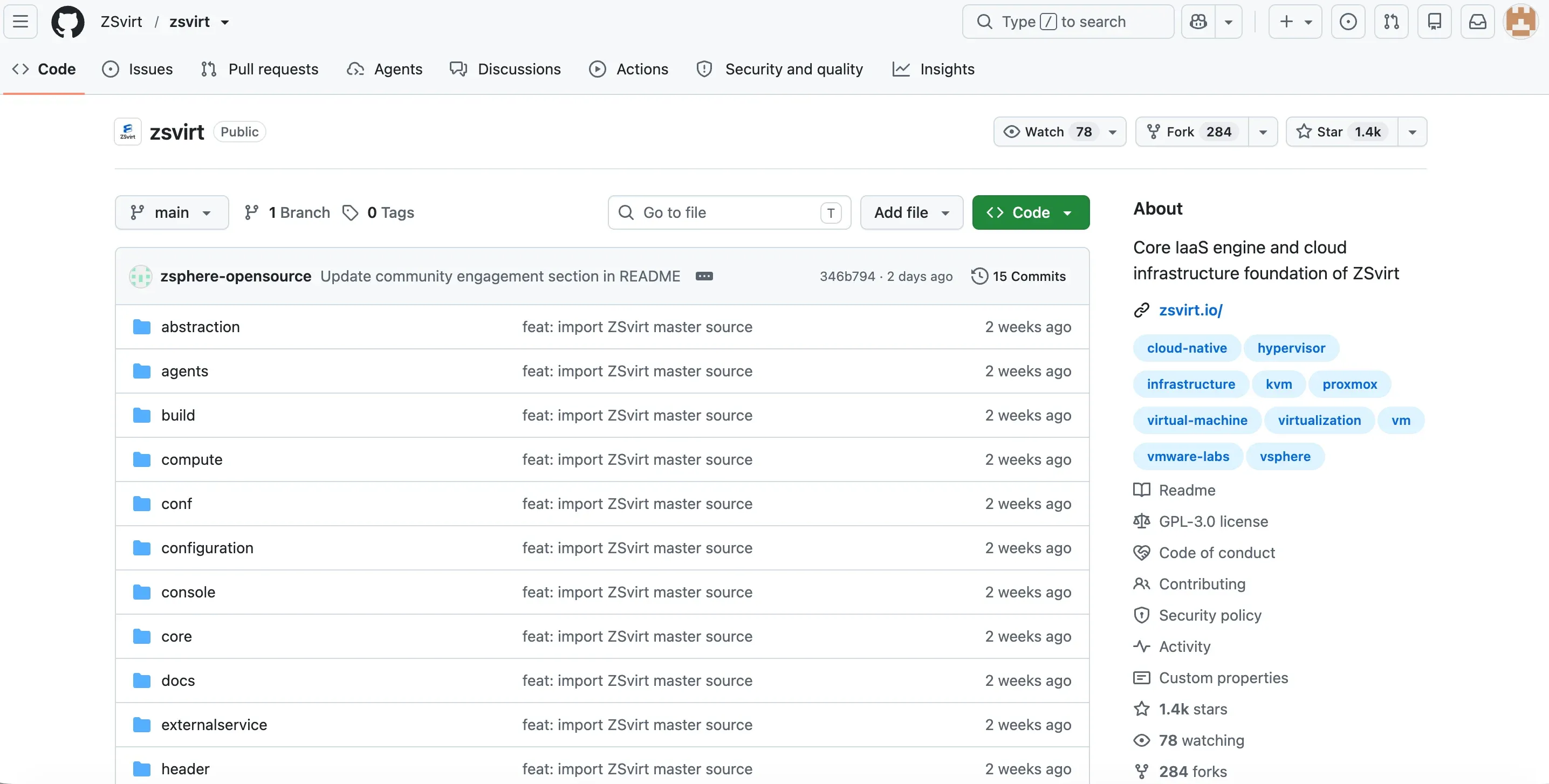
Task: Click the build folder icon
Action: pyautogui.click(x=142, y=415)
